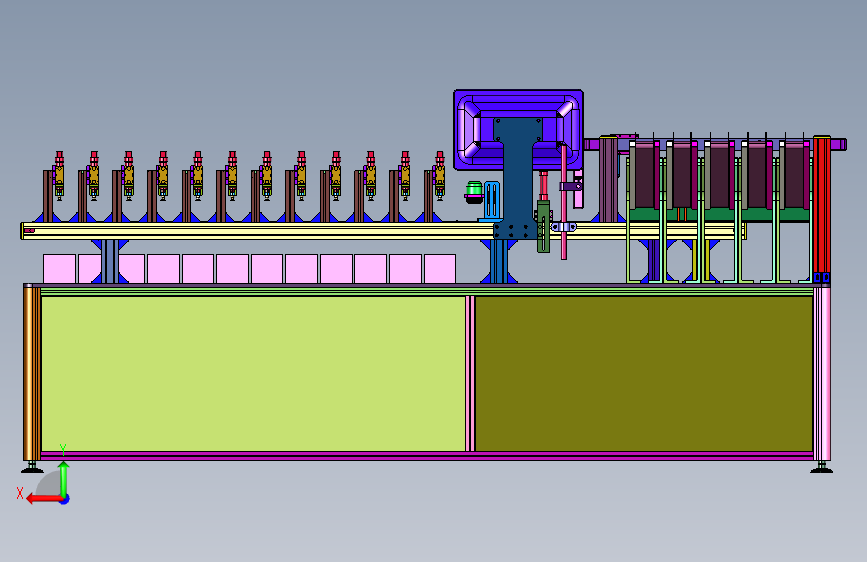
Task: Select the leveling foot under the orange leg
Action: [x=32, y=467]
